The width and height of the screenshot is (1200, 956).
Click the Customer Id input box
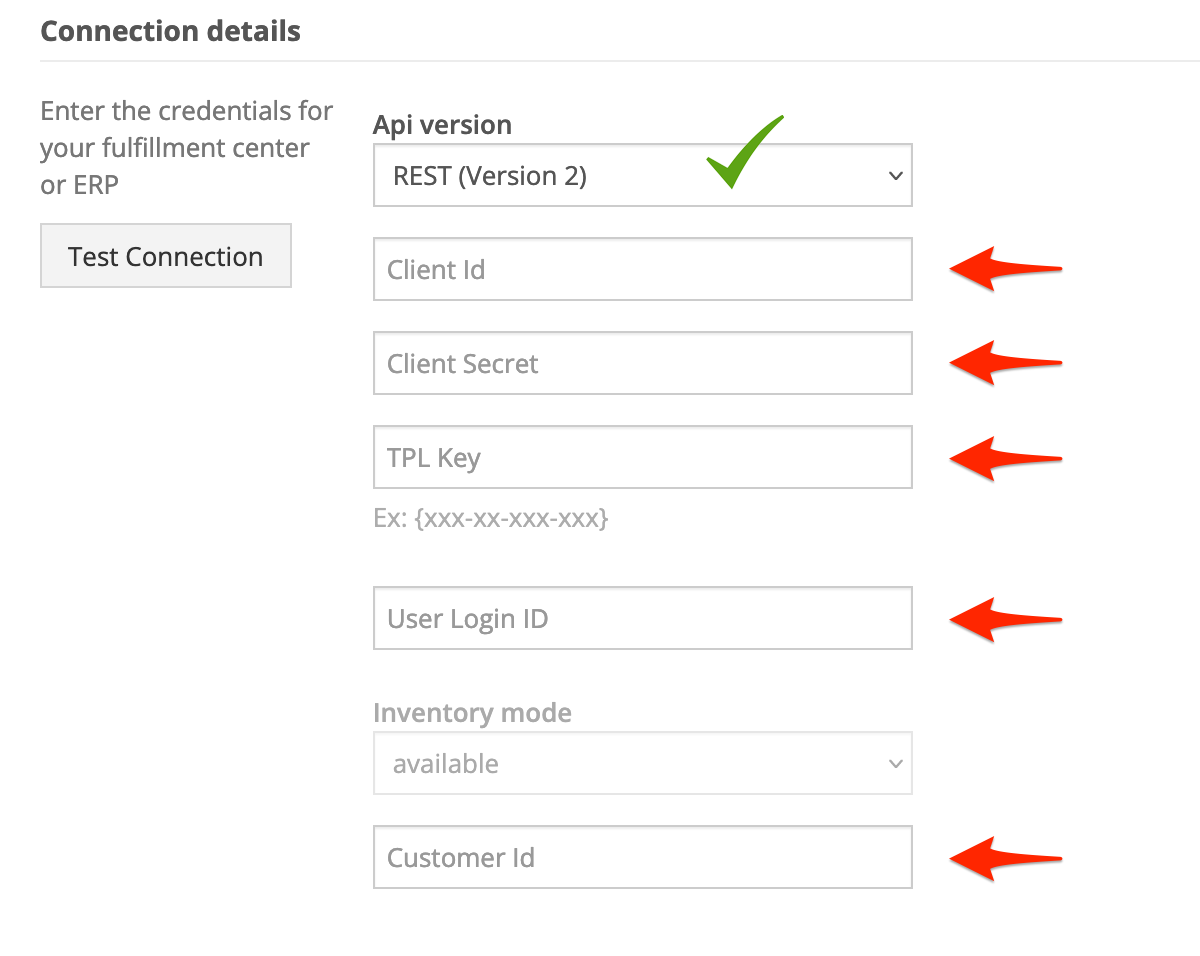click(x=642, y=857)
